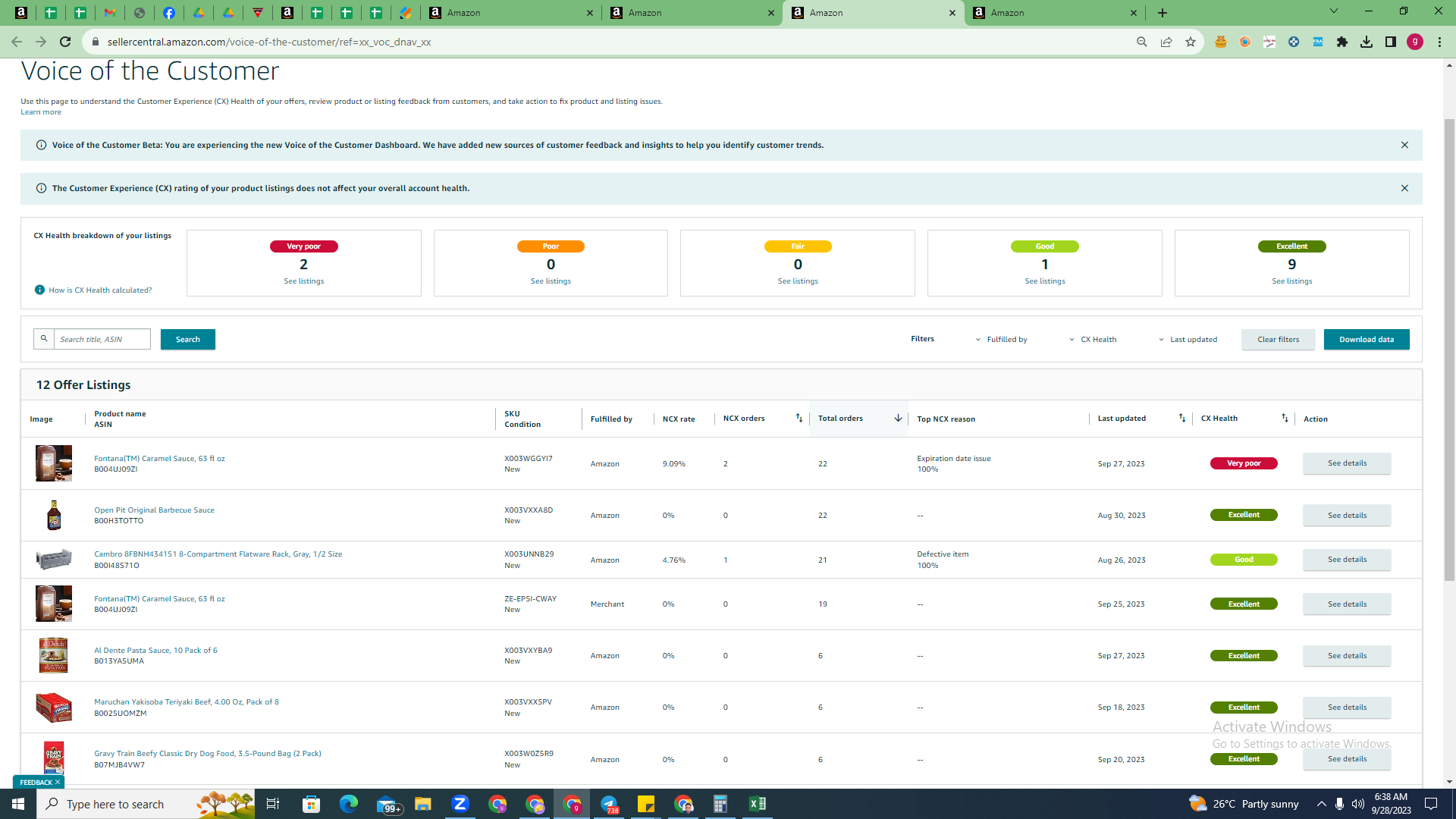The image size is (1456, 819).
Task: Open the Windows notification center
Action: coord(1431,804)
